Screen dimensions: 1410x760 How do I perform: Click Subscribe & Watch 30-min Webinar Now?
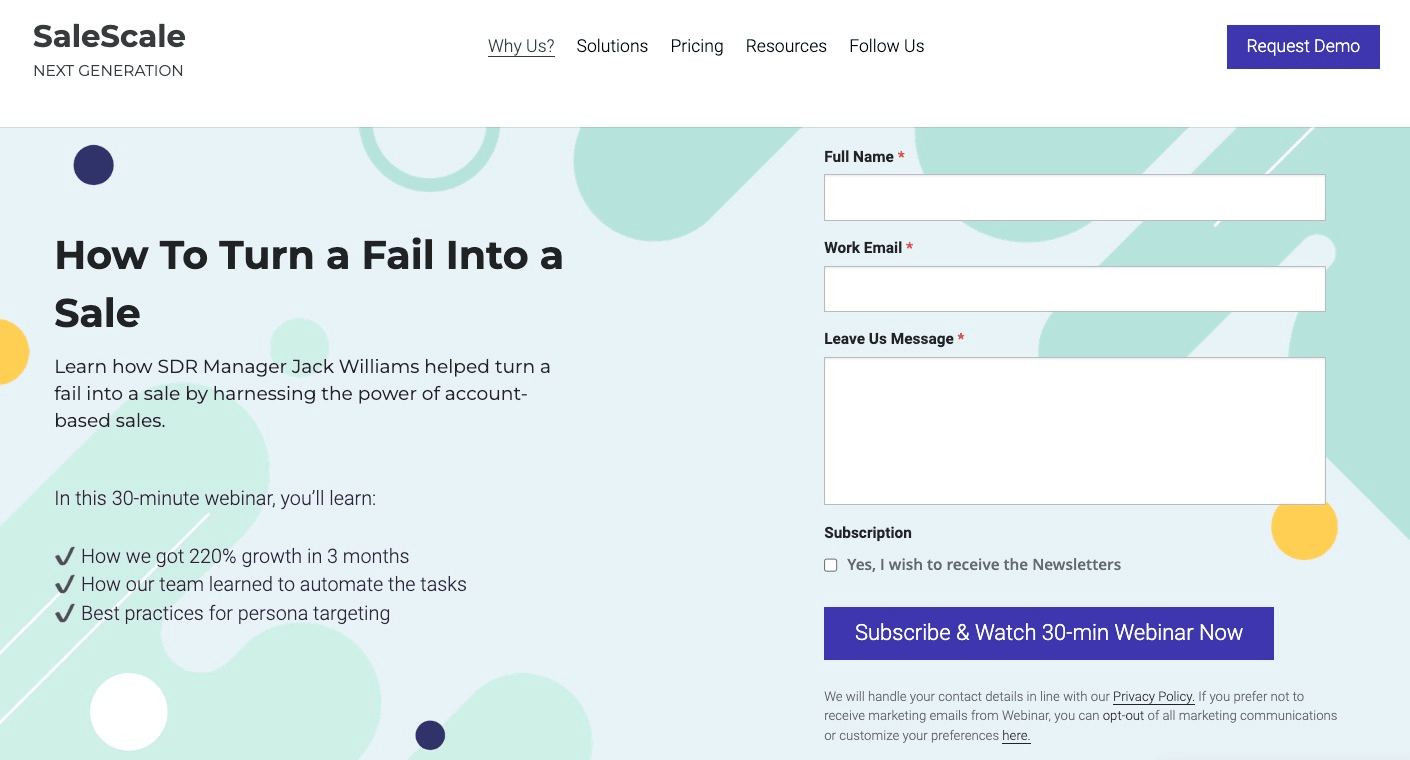pyautogui.click(x=1048, y=633)
